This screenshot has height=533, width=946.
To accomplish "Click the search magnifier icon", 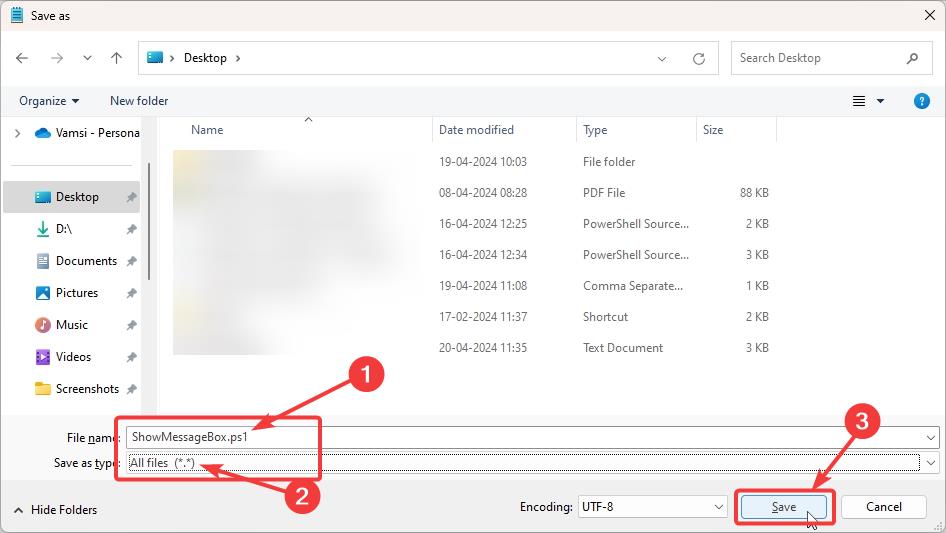I will 912,58.
